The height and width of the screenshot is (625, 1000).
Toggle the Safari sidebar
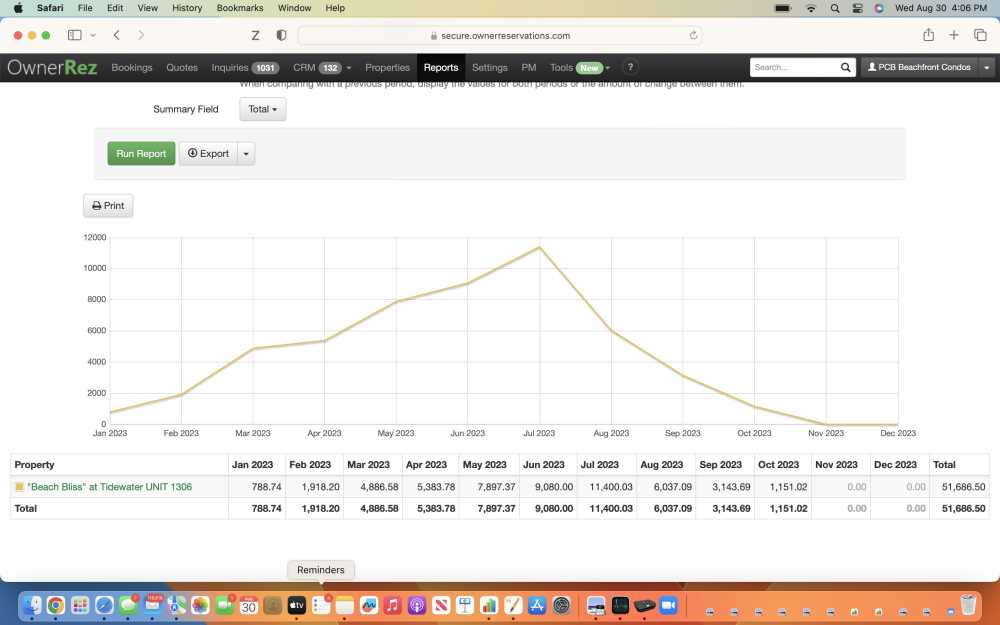pyautogui.click(x=74, y=35)
